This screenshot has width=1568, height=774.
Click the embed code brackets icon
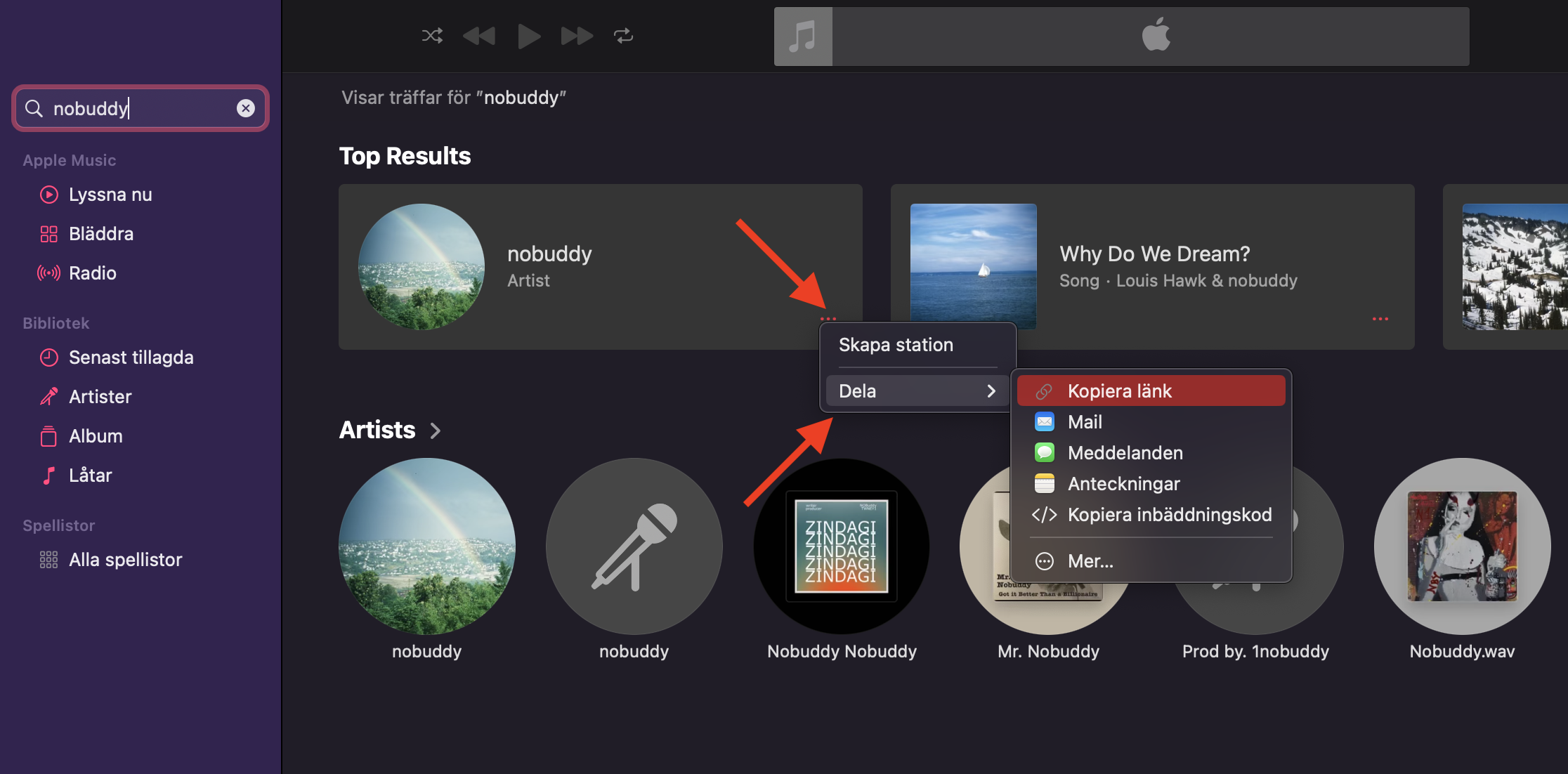[x=1045, y=515]
